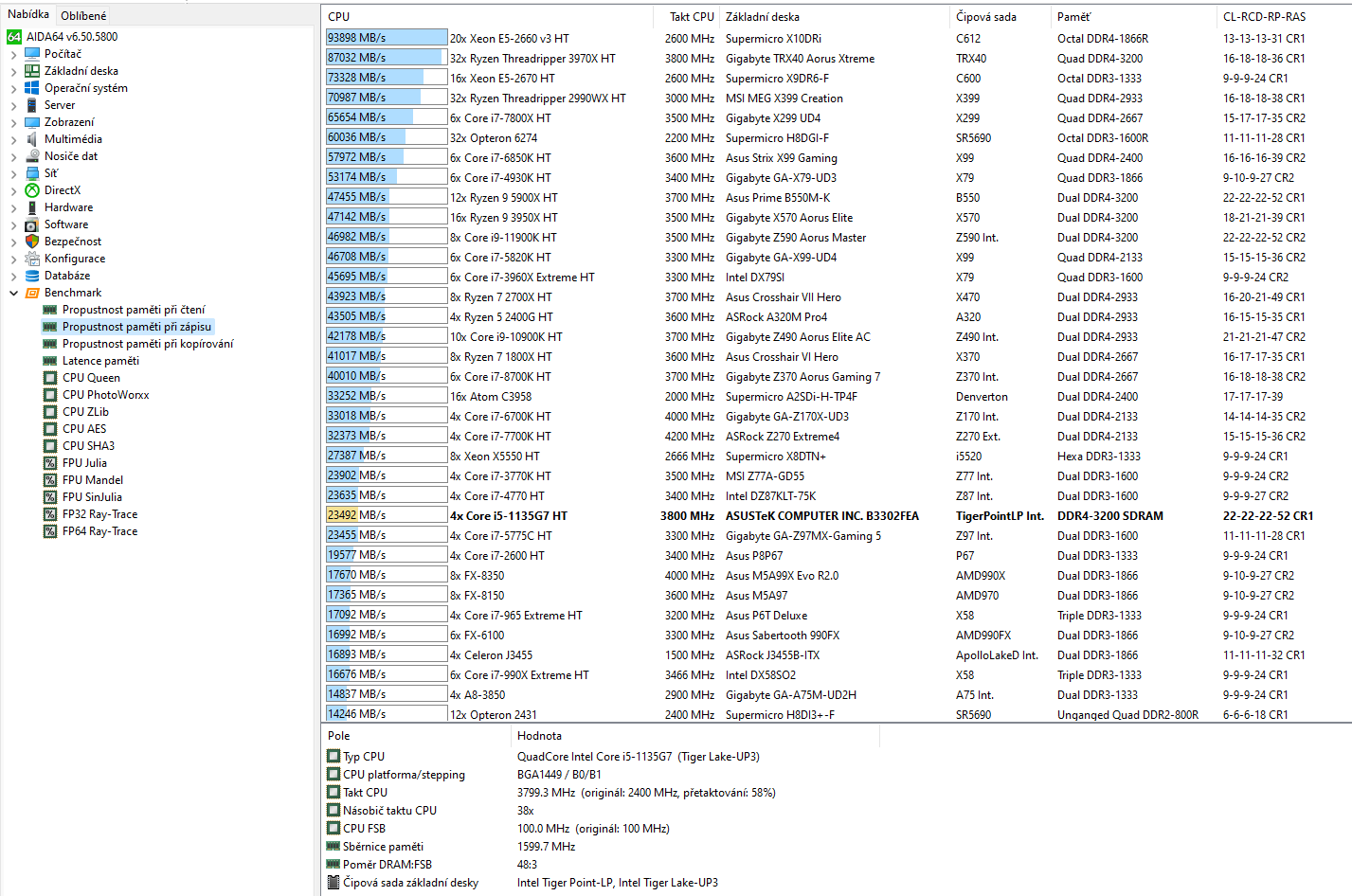Click the FP64 Ray-Trace benchmark icon
1352x896 pixels.
click(x=50, y=531)
